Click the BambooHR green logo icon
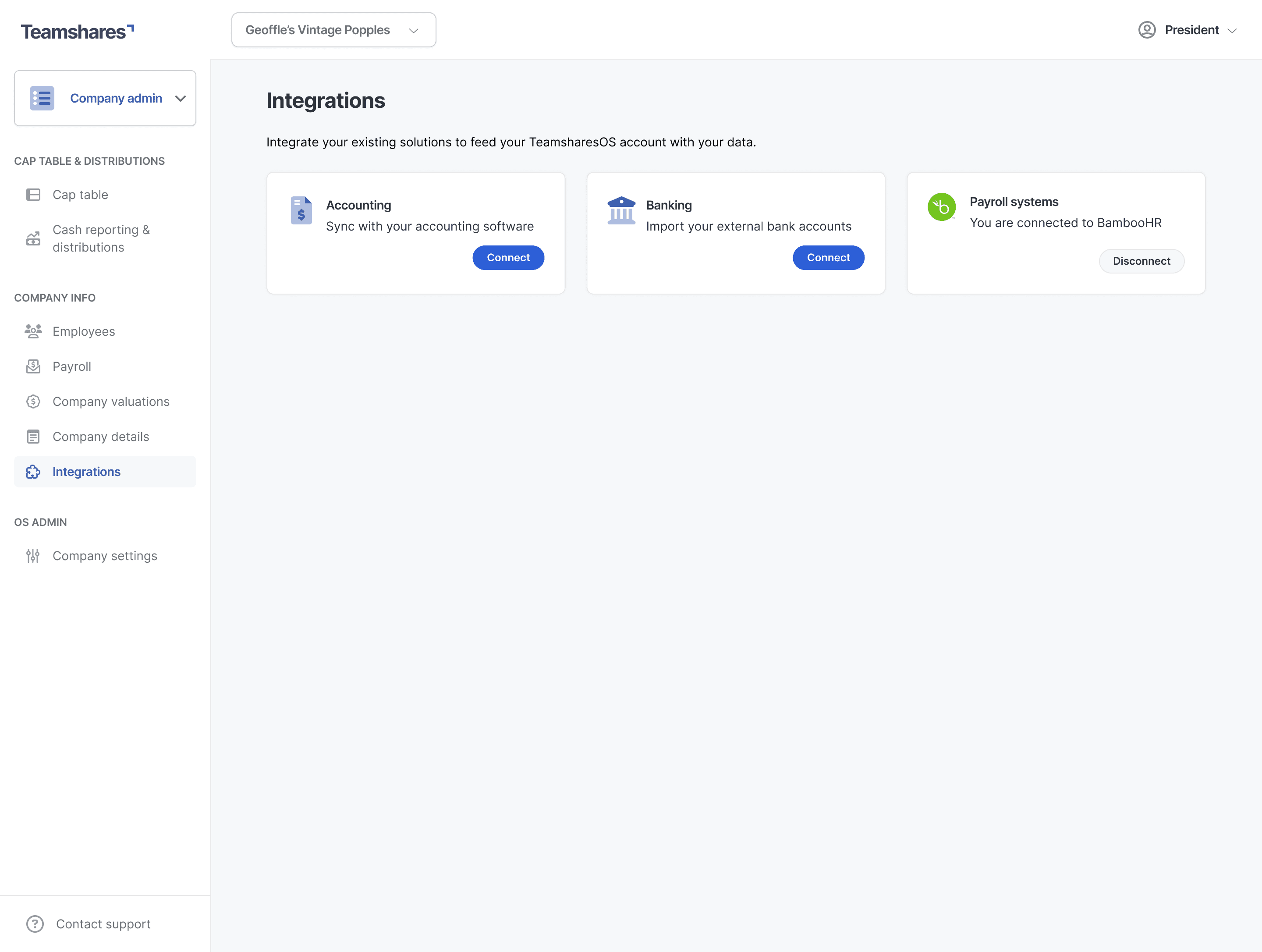This screenshot has width=1262, height=952. click(941, 207)
